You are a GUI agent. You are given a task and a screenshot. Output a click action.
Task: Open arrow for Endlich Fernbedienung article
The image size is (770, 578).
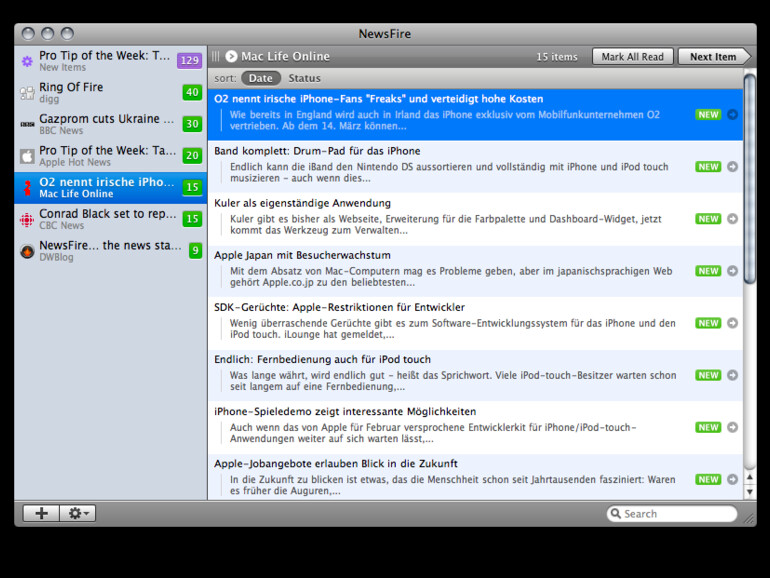coord(732,375)
